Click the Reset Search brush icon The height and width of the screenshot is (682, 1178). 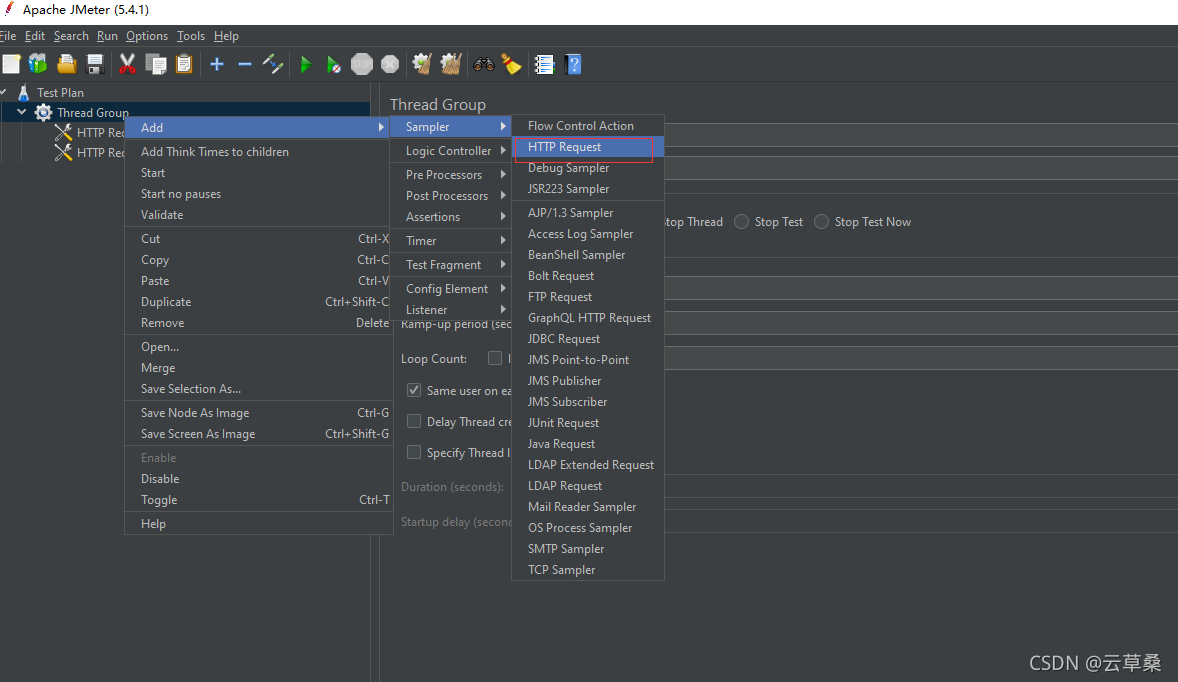click(512, 65)
